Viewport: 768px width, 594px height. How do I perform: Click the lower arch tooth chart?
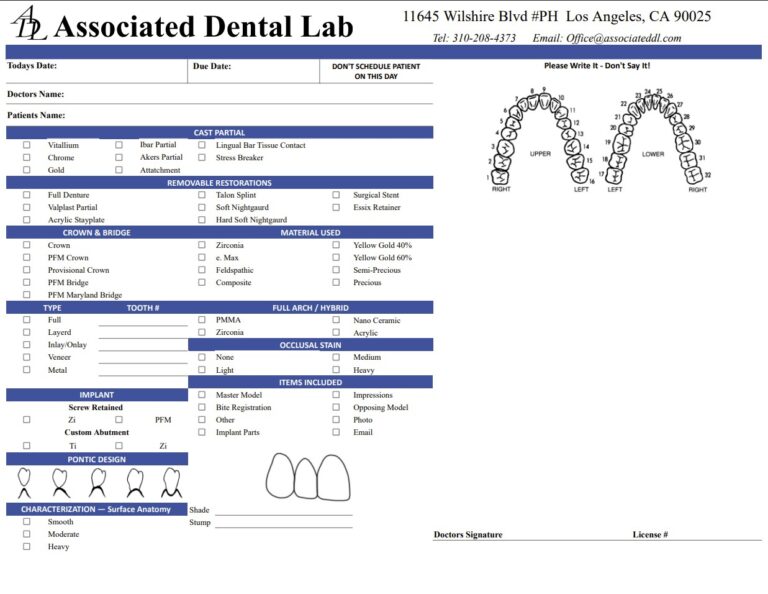click(655, 140)
